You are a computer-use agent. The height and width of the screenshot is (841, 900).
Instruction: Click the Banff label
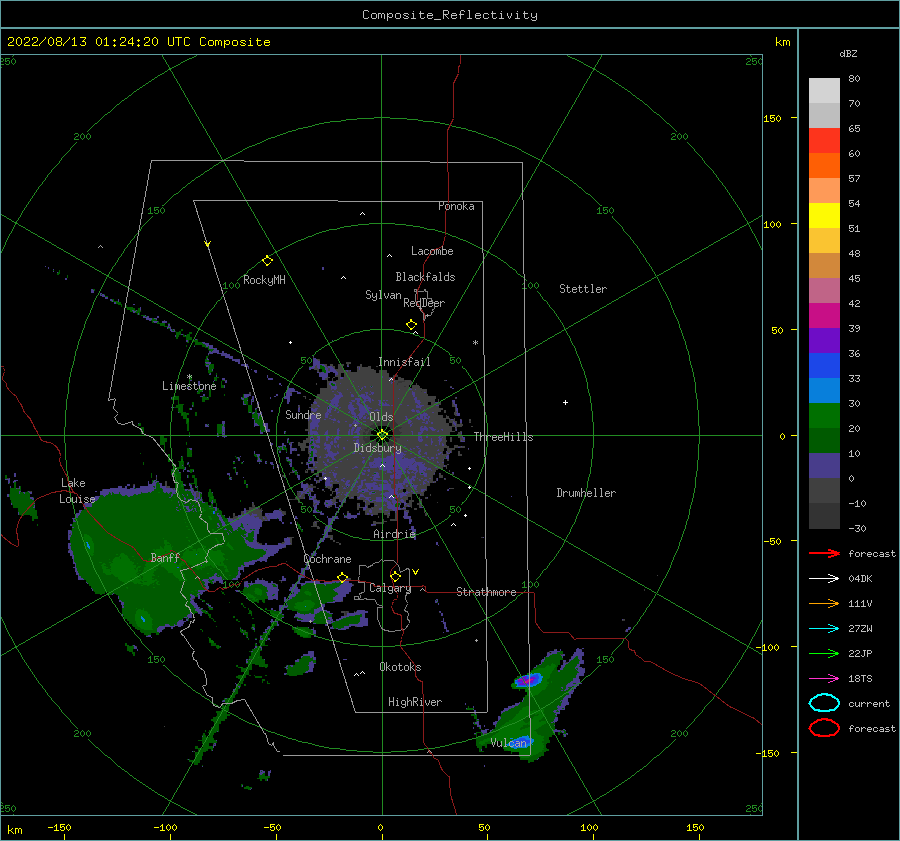pyautogui.click(x=165, y=557)
